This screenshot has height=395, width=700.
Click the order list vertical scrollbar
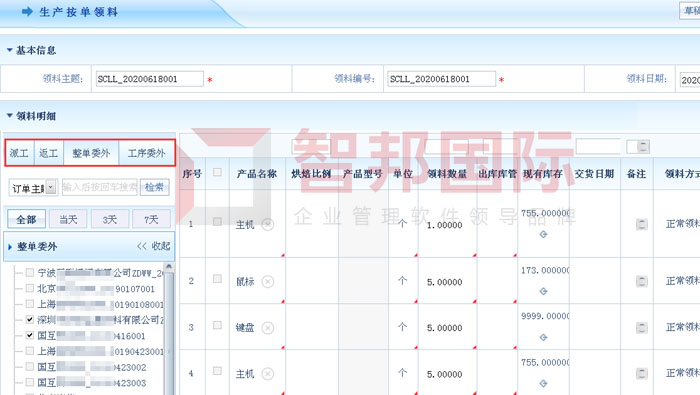tap(169, 329)
